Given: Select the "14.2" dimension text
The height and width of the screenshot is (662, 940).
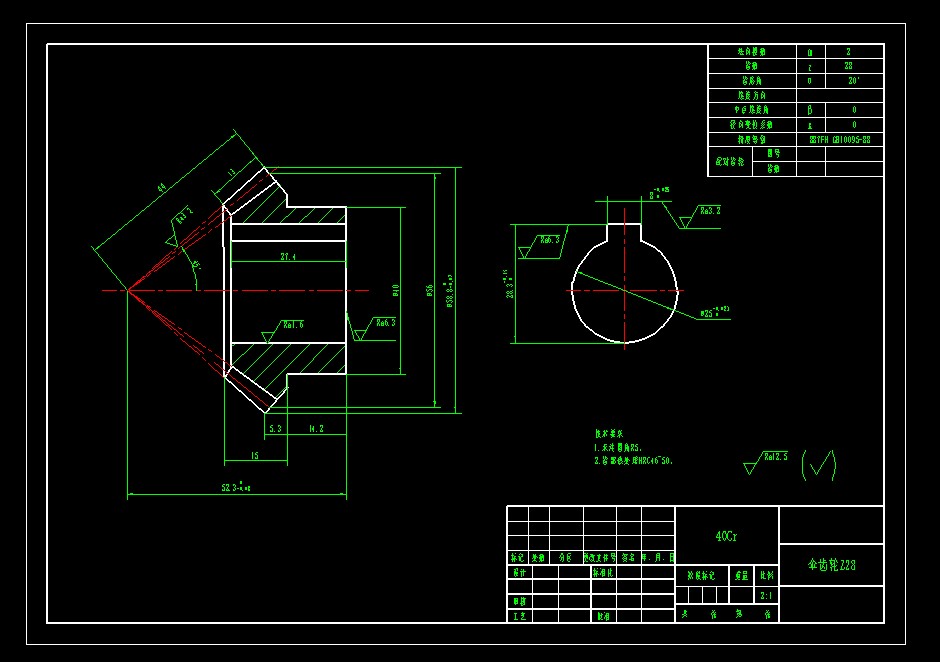Looking at the screenshot, I should click(316, 429).
